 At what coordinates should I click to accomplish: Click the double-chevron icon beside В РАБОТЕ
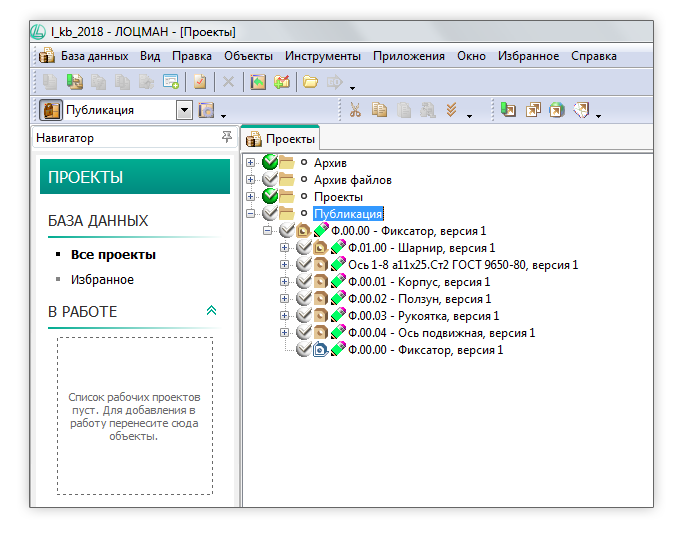click(211, 311)
